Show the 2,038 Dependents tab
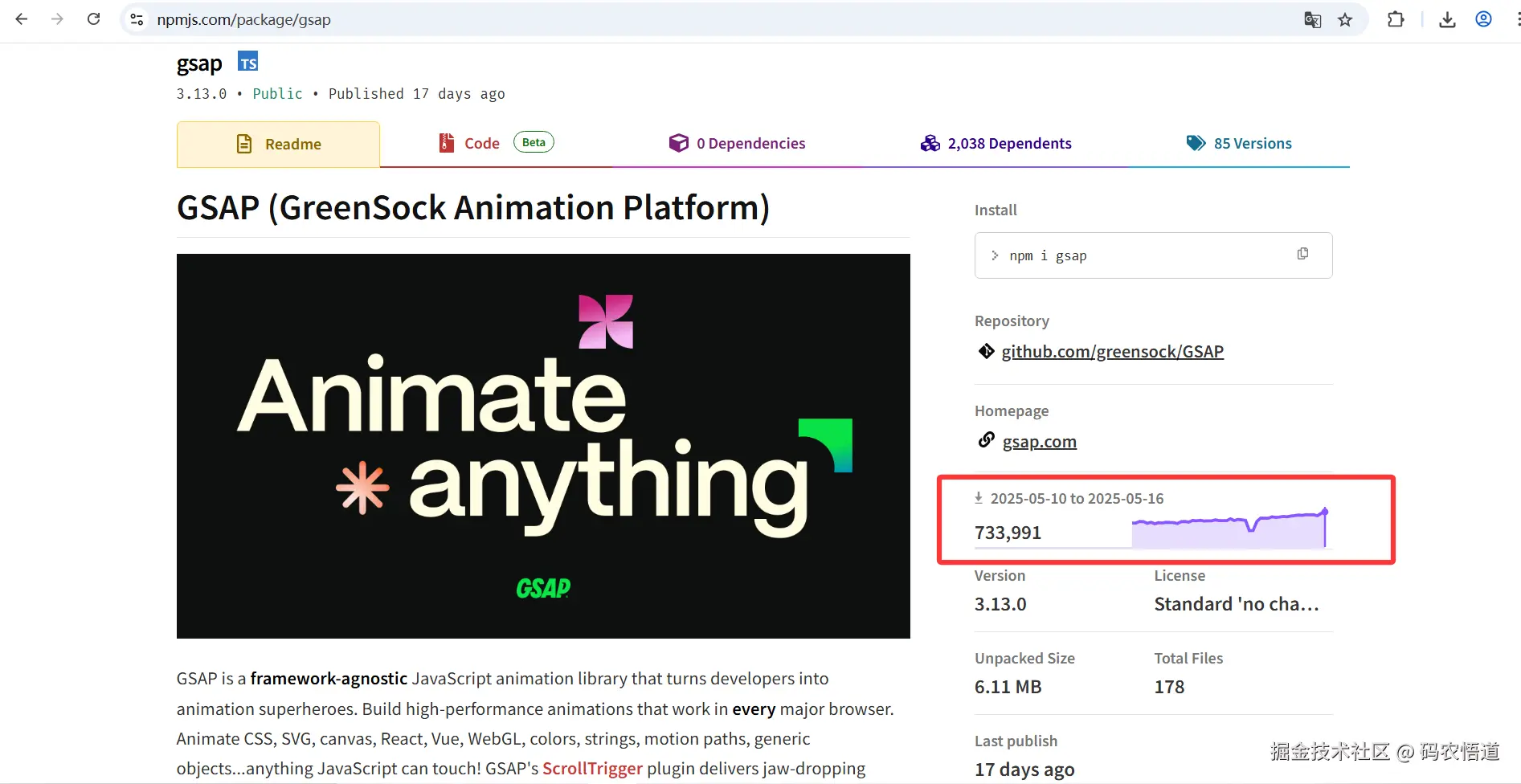 [996, 144]
